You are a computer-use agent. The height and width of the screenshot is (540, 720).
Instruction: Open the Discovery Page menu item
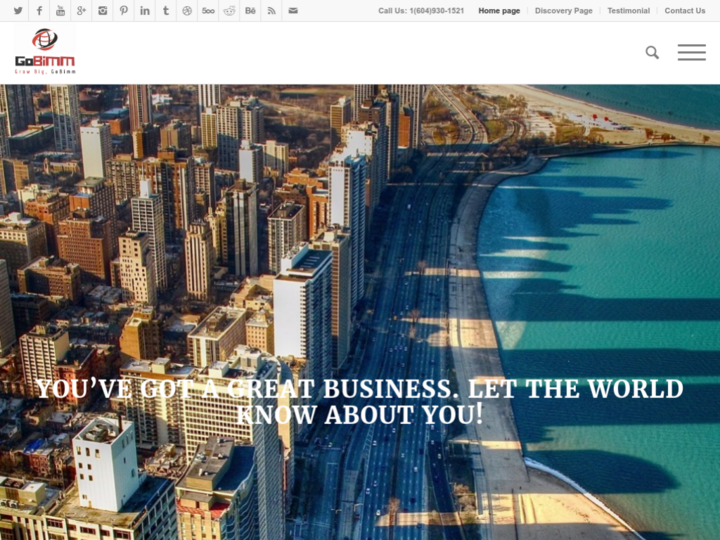563,11
